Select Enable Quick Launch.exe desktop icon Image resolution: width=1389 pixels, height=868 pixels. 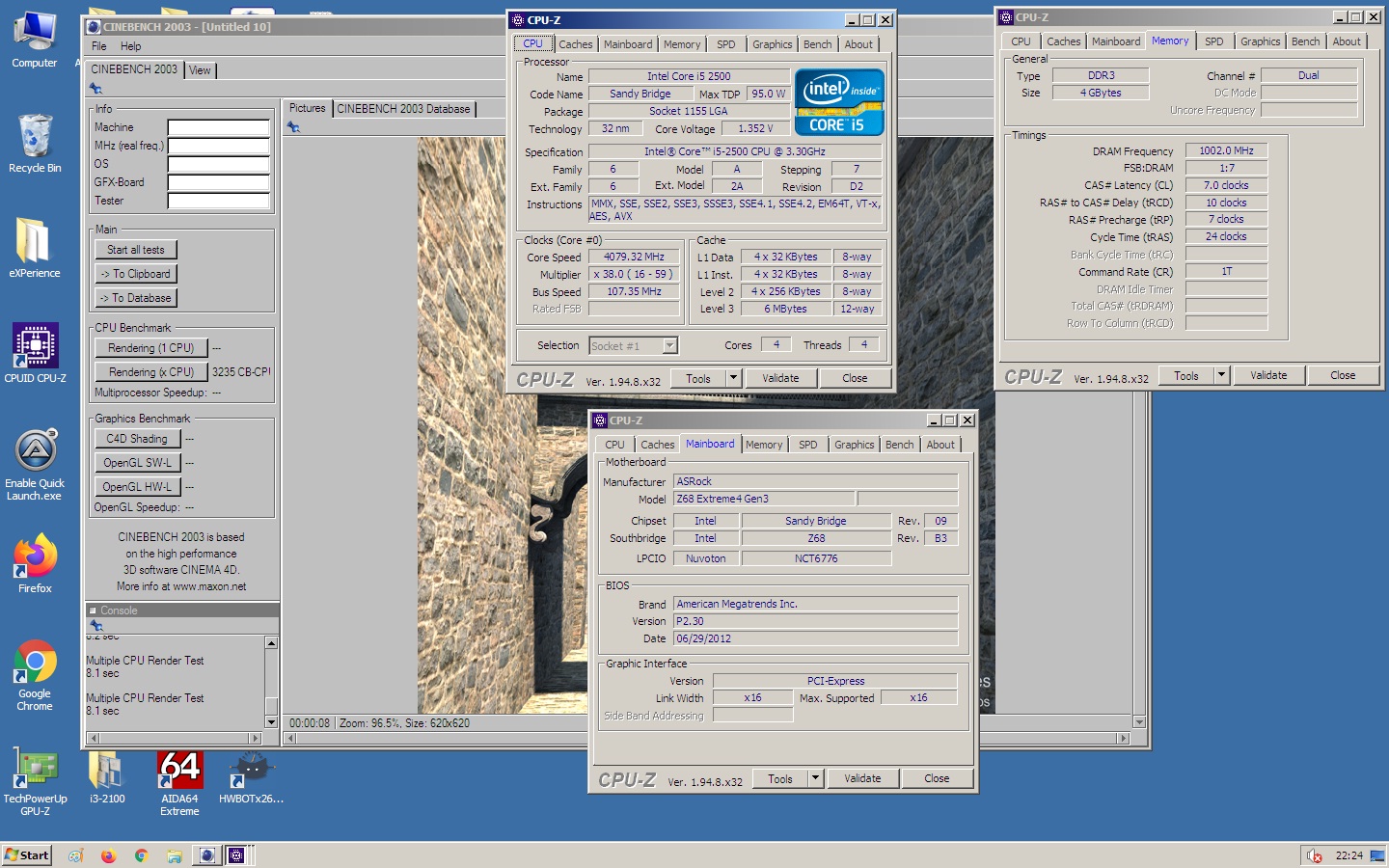click(x=35, y=465)
